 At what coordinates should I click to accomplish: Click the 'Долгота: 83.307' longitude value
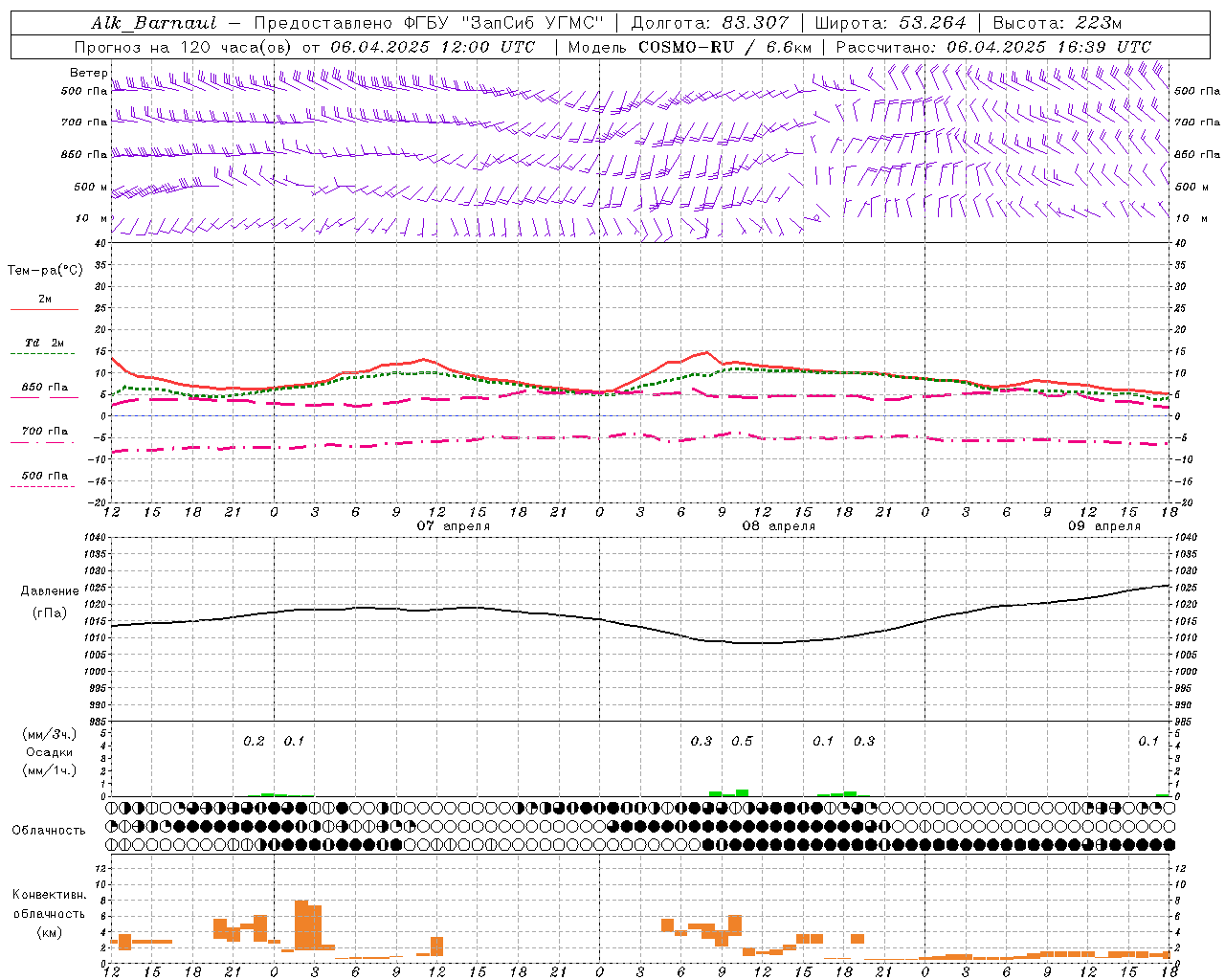point(709,23)
